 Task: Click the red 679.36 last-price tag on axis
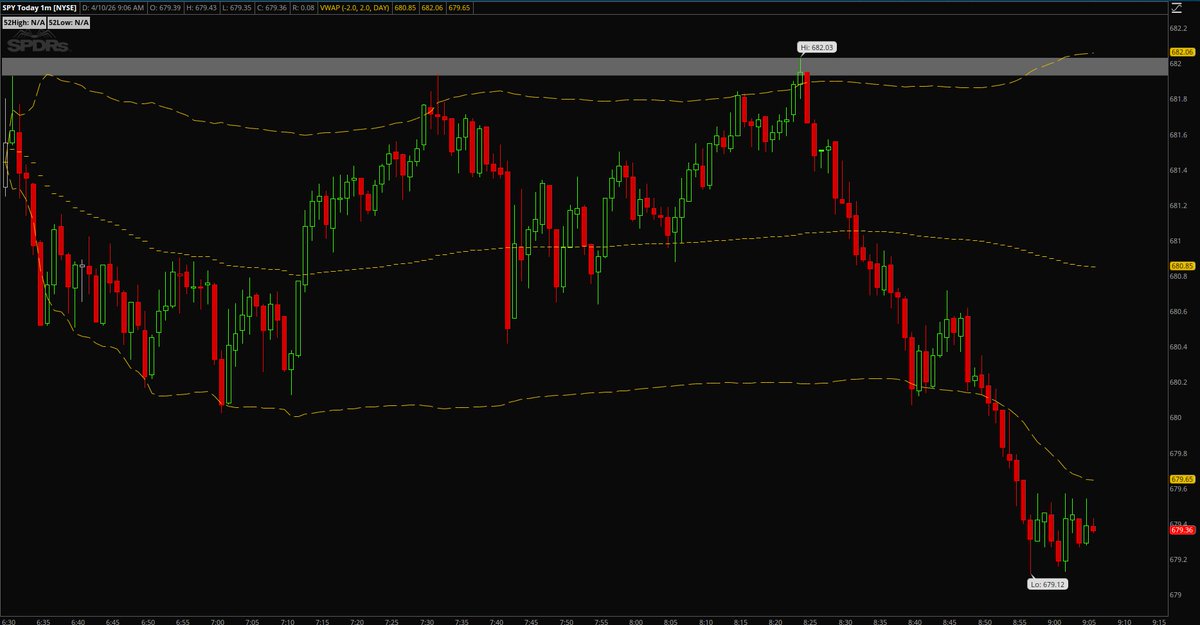1181,530
